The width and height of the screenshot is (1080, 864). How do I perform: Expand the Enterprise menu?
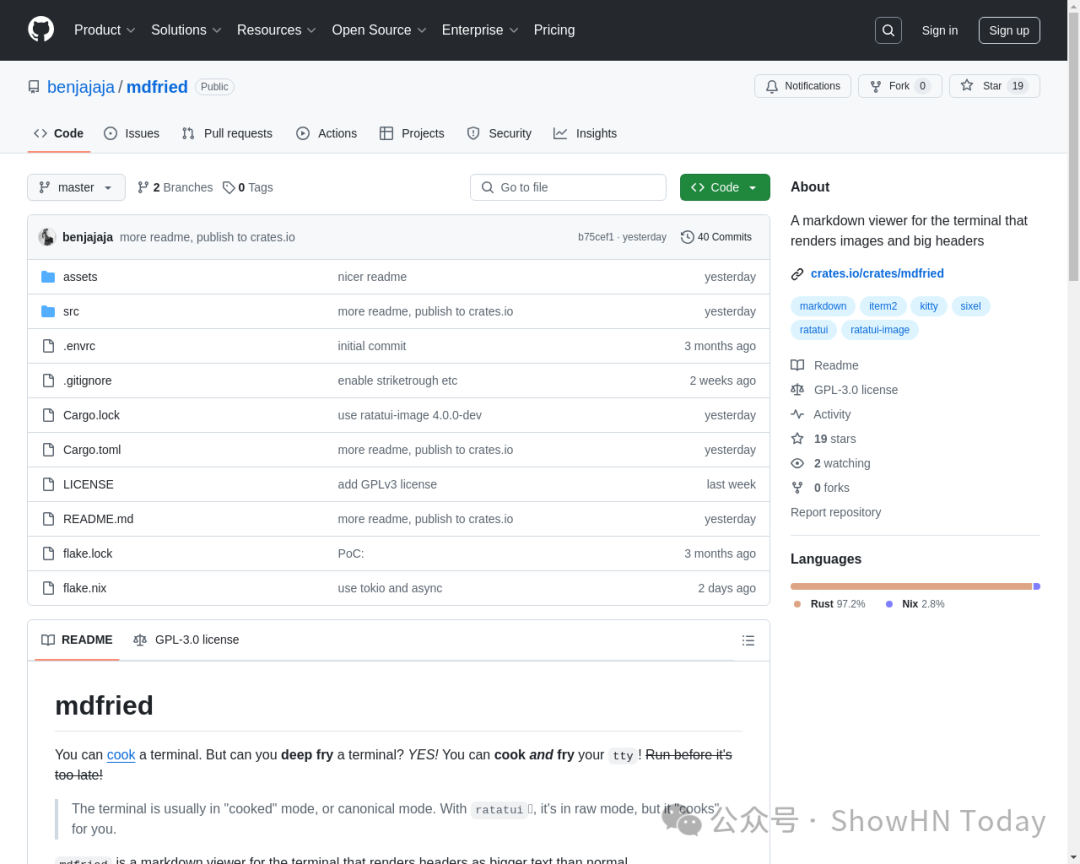click(x=480, y=30)
